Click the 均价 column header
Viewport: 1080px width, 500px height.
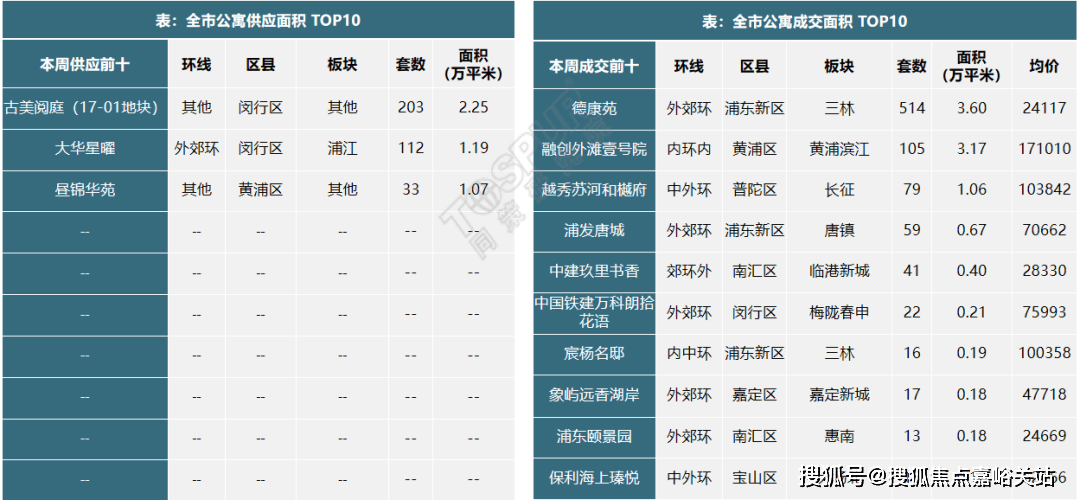(x=1044, y=67)
